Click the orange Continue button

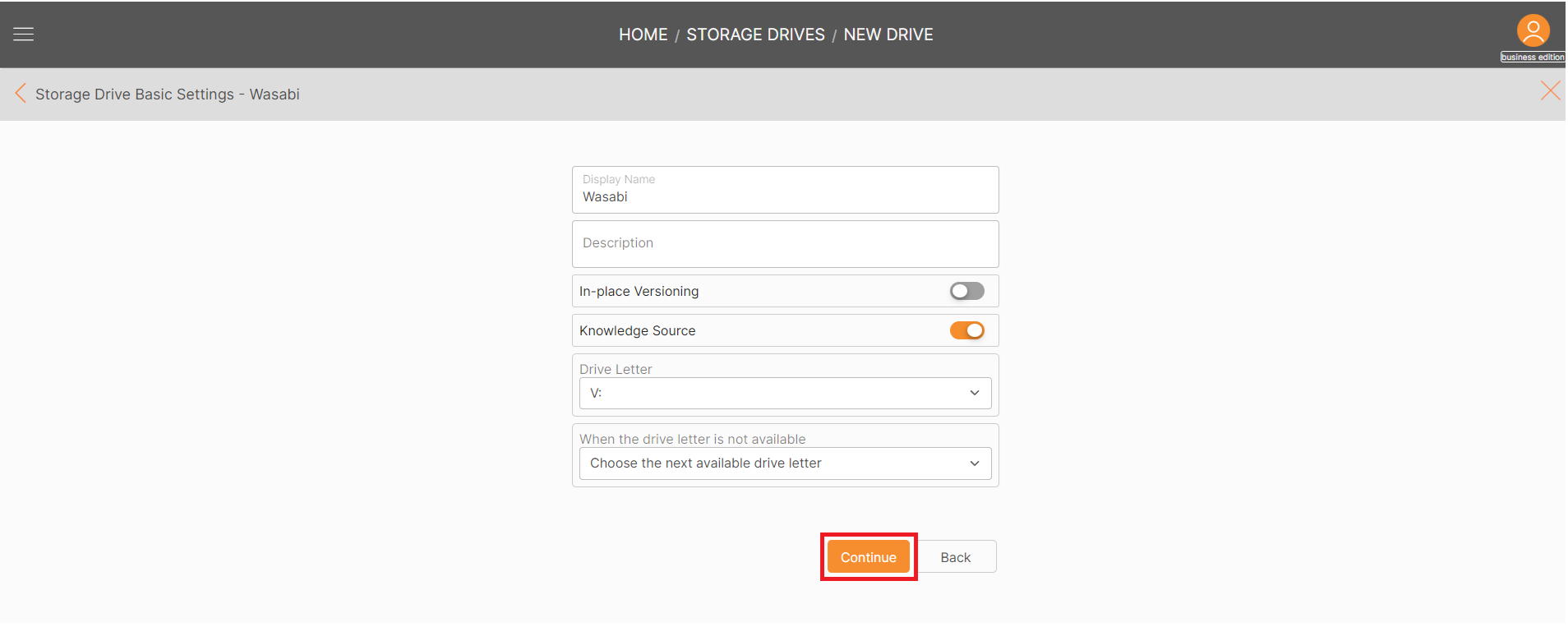click(868, 556)
